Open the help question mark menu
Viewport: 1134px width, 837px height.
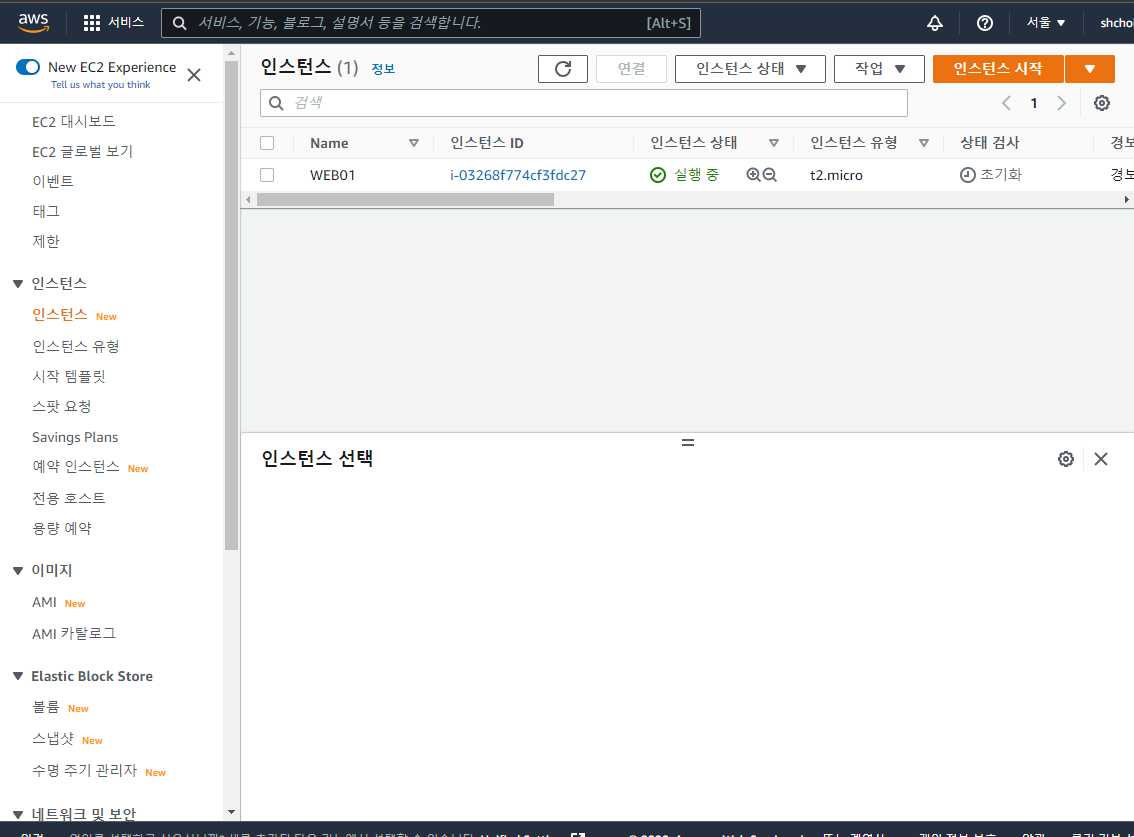(x=984, y=23)
